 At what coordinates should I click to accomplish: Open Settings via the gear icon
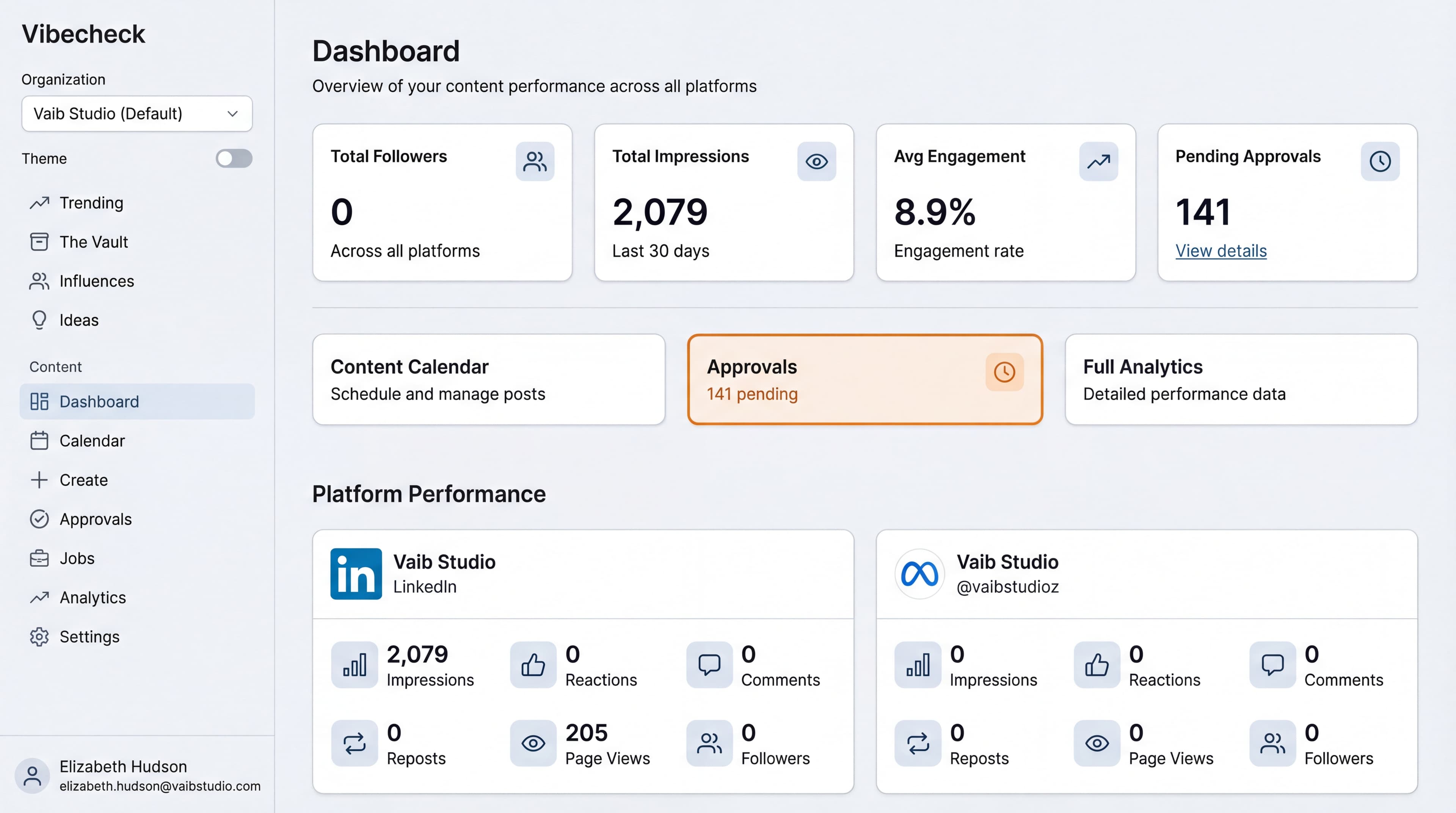39,637
